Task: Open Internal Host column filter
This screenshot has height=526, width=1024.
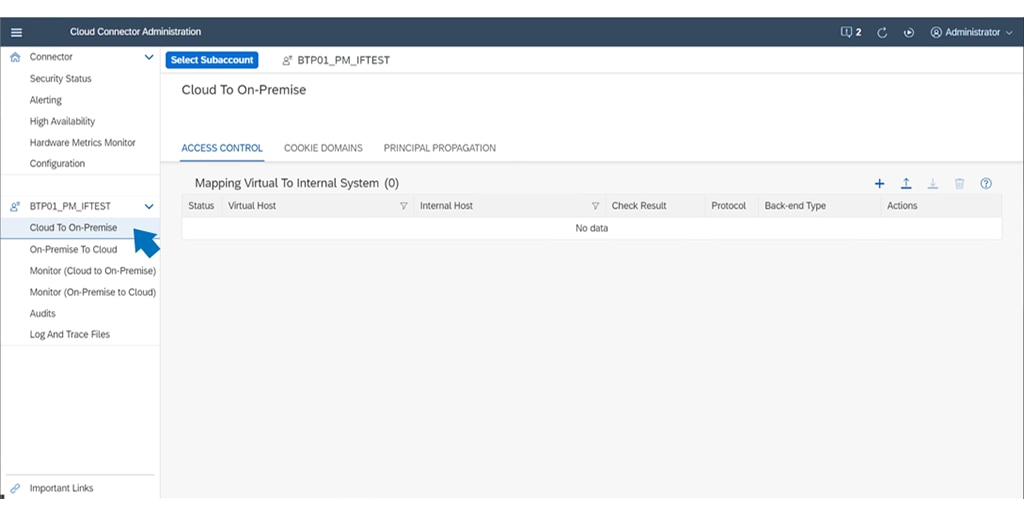Action: point(595,206)
